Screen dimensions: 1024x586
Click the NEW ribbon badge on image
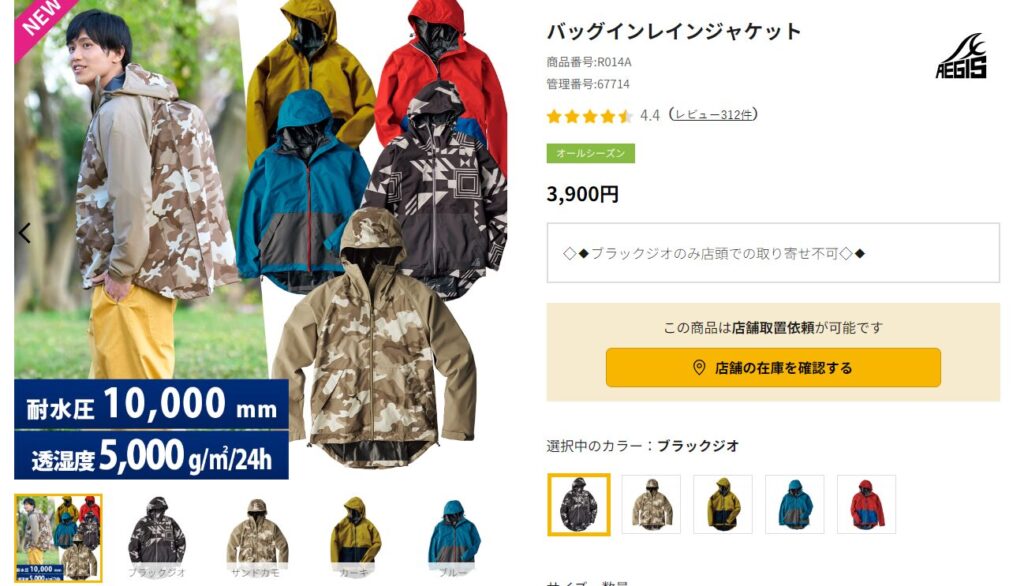point(39,20)
